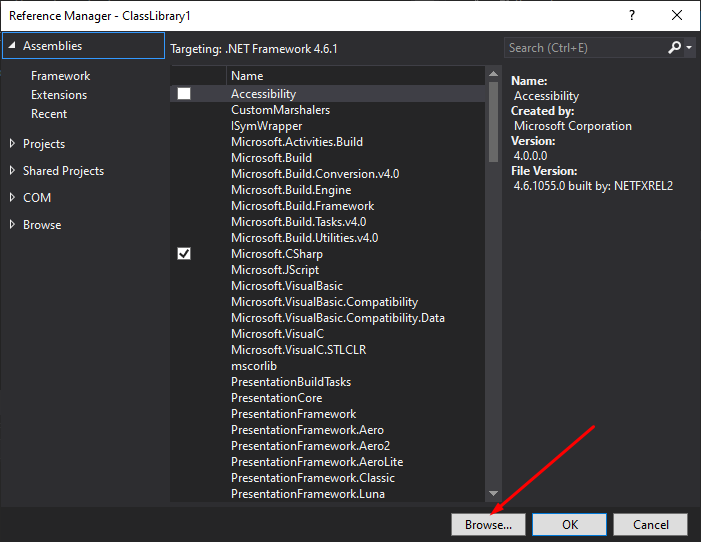Expand the COM category arrow

point(12,198)
